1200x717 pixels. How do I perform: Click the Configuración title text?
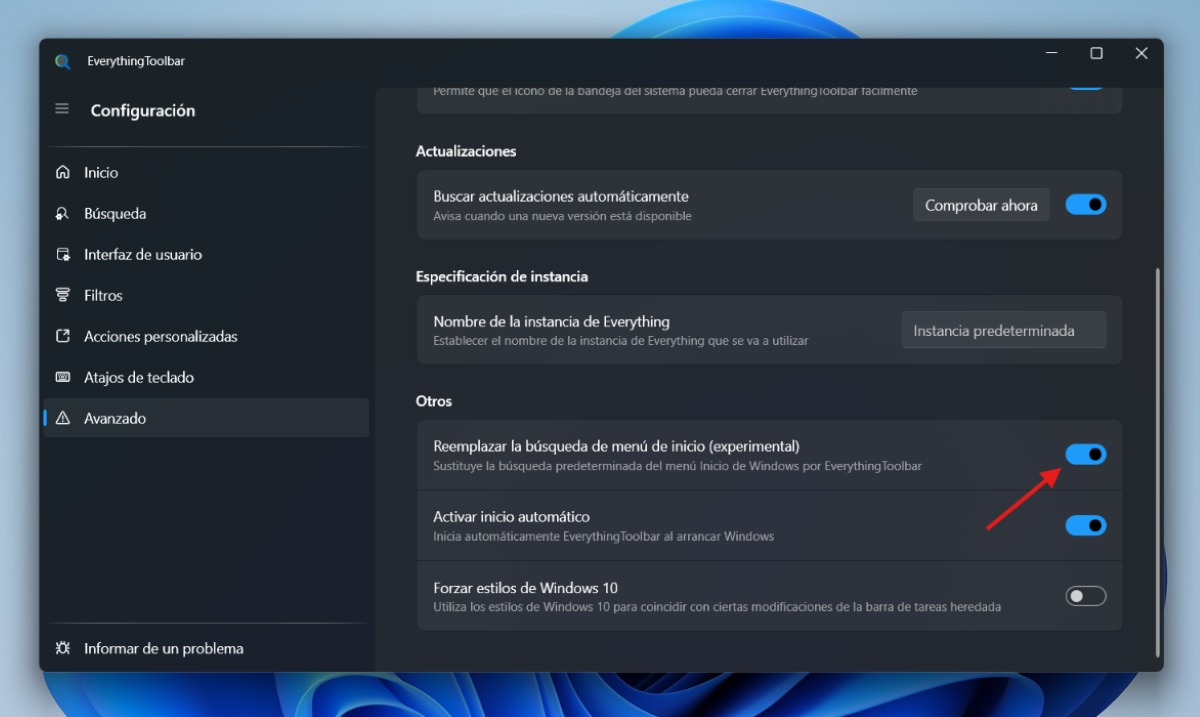pyautogui.click(x=143, y=111)
